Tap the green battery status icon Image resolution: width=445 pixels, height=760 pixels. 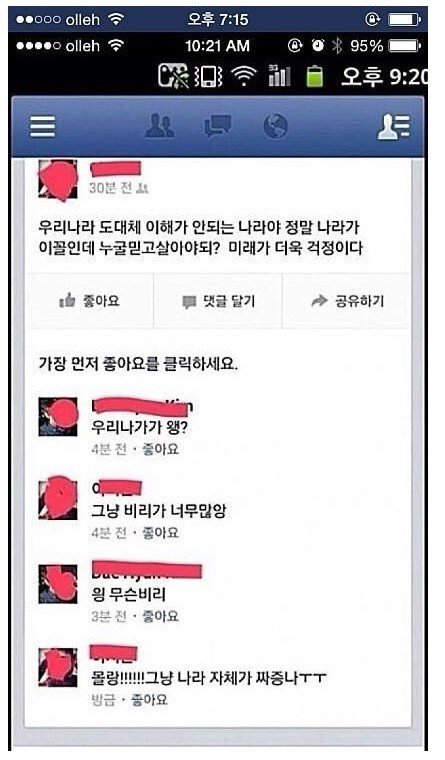(x=315, y=76)
